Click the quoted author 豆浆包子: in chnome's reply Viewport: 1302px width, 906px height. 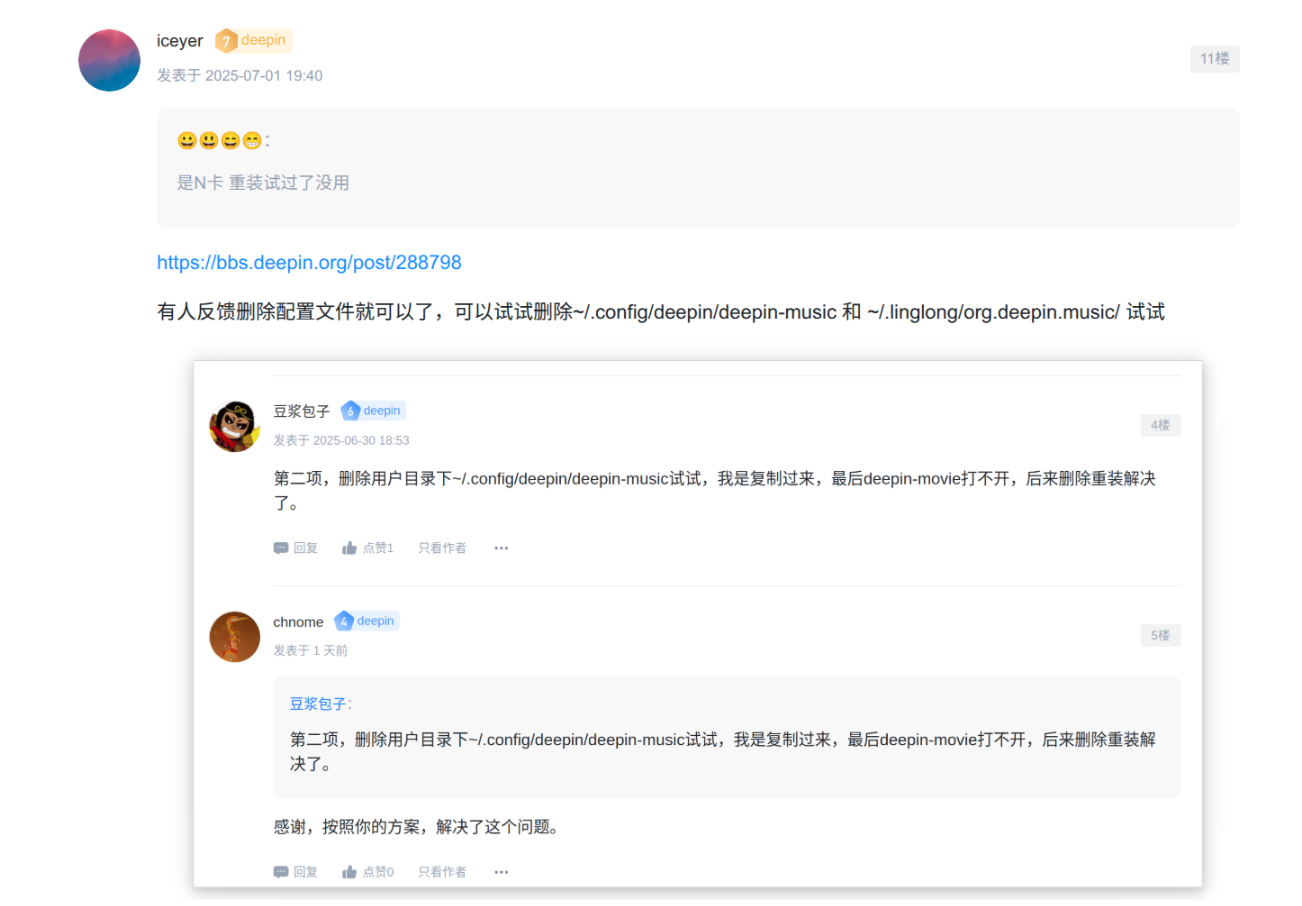321,704
